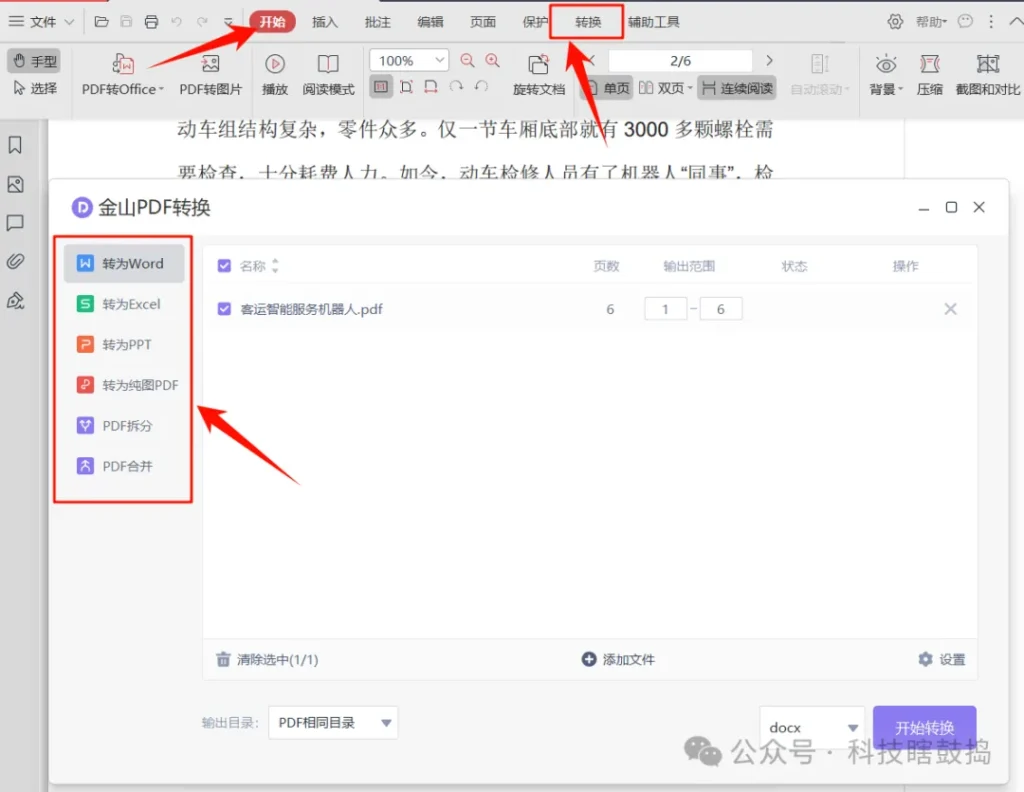Uncheck 客运智能服务机器人.pdf checkbox

point(224,309)
